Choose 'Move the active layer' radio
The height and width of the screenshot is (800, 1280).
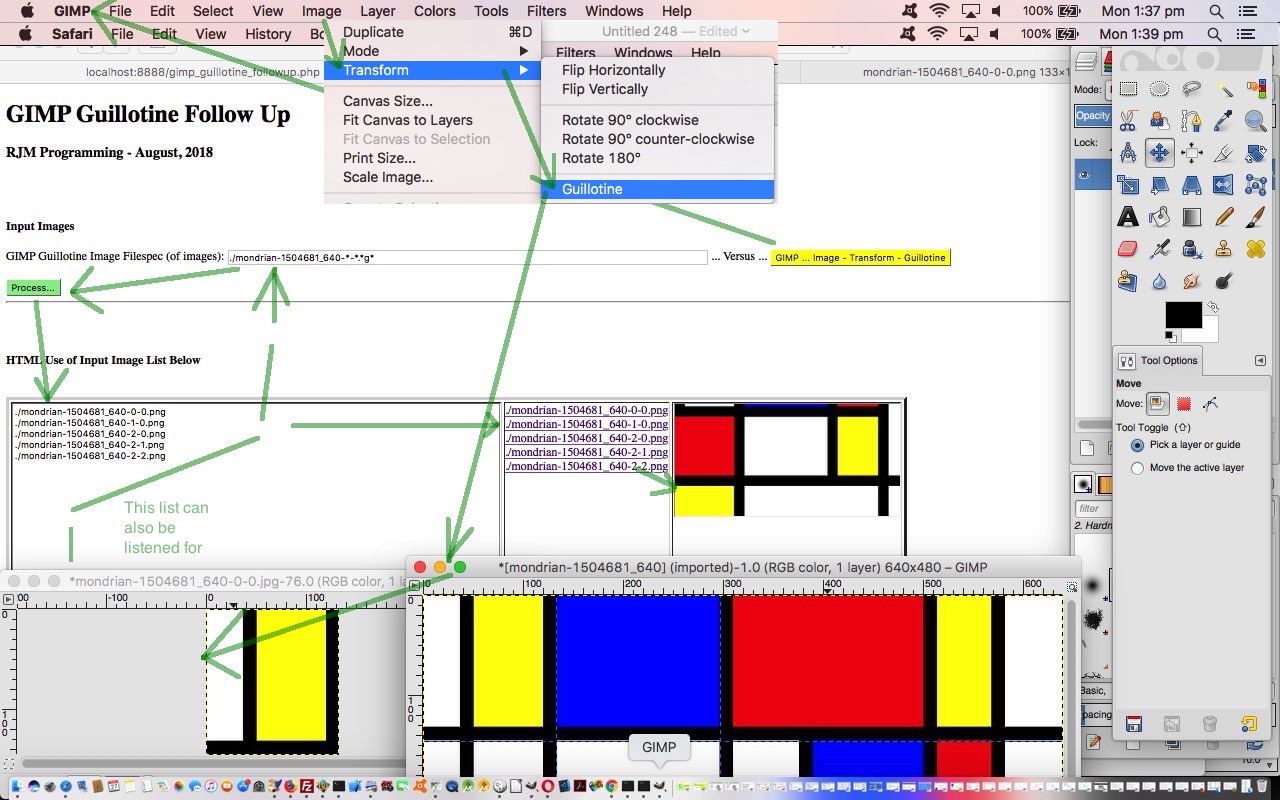click(x=1137, y=468)
